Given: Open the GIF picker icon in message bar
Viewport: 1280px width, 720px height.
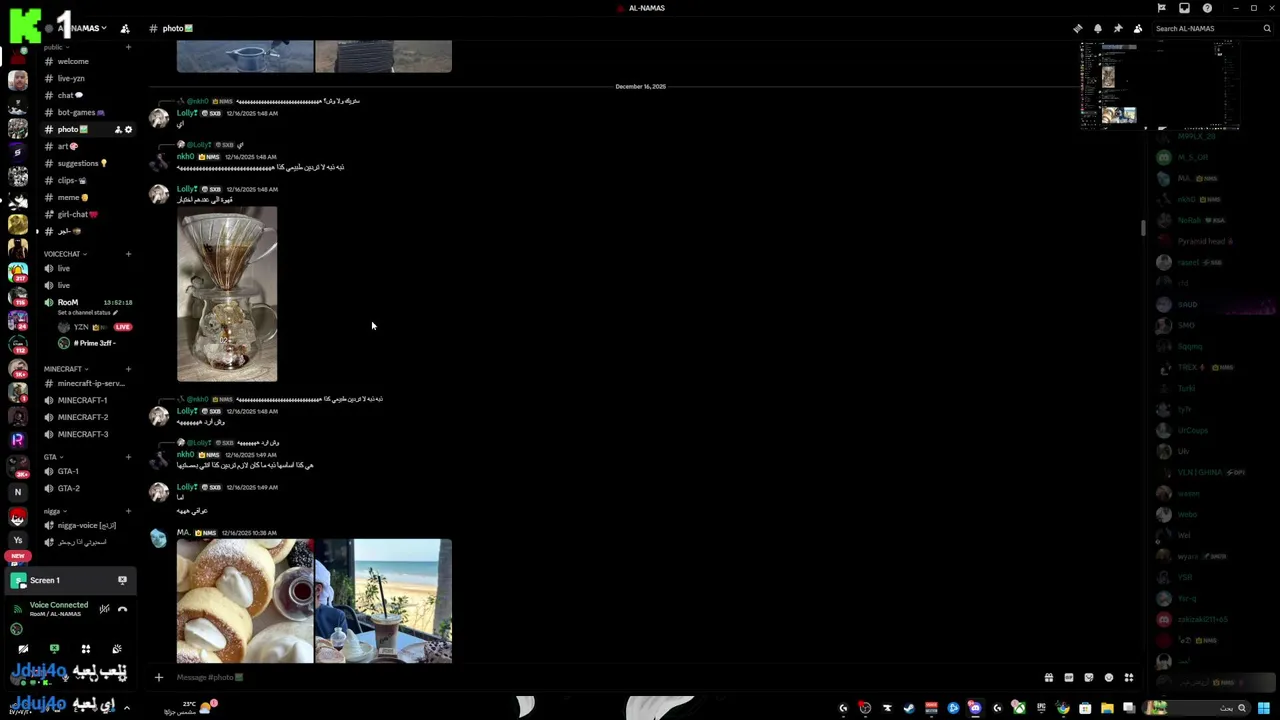Looking at the screenshot, I should coord(1068,677).
